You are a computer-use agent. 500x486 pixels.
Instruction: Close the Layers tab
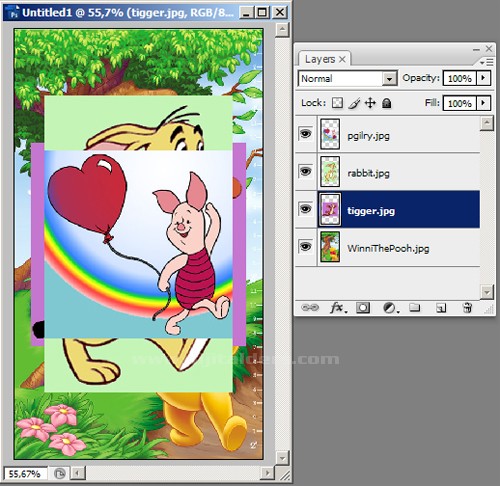[342, 60]
